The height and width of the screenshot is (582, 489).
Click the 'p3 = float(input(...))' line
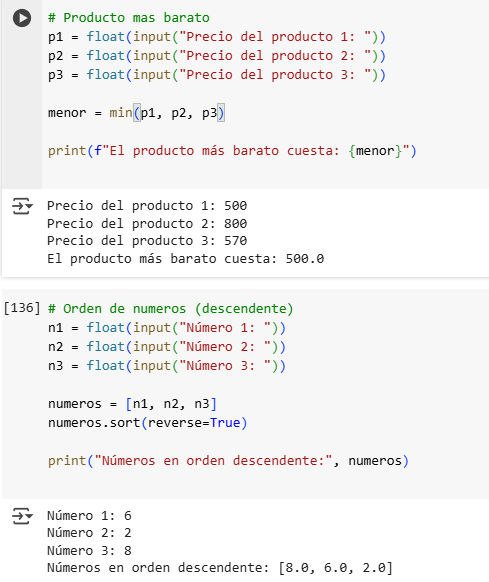tap(217, 75)
